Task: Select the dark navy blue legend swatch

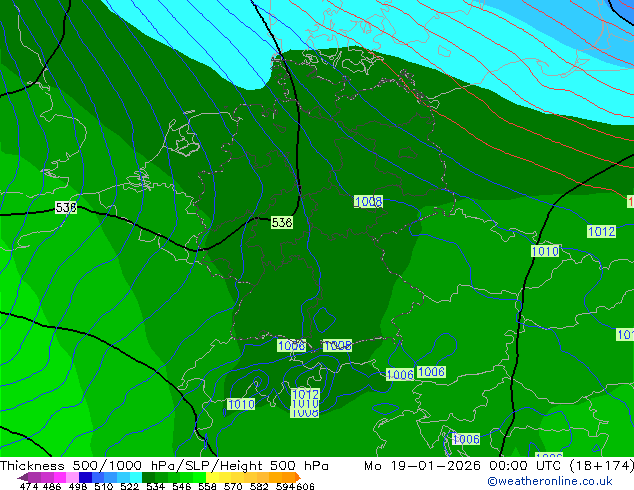Action: (85, 477)
